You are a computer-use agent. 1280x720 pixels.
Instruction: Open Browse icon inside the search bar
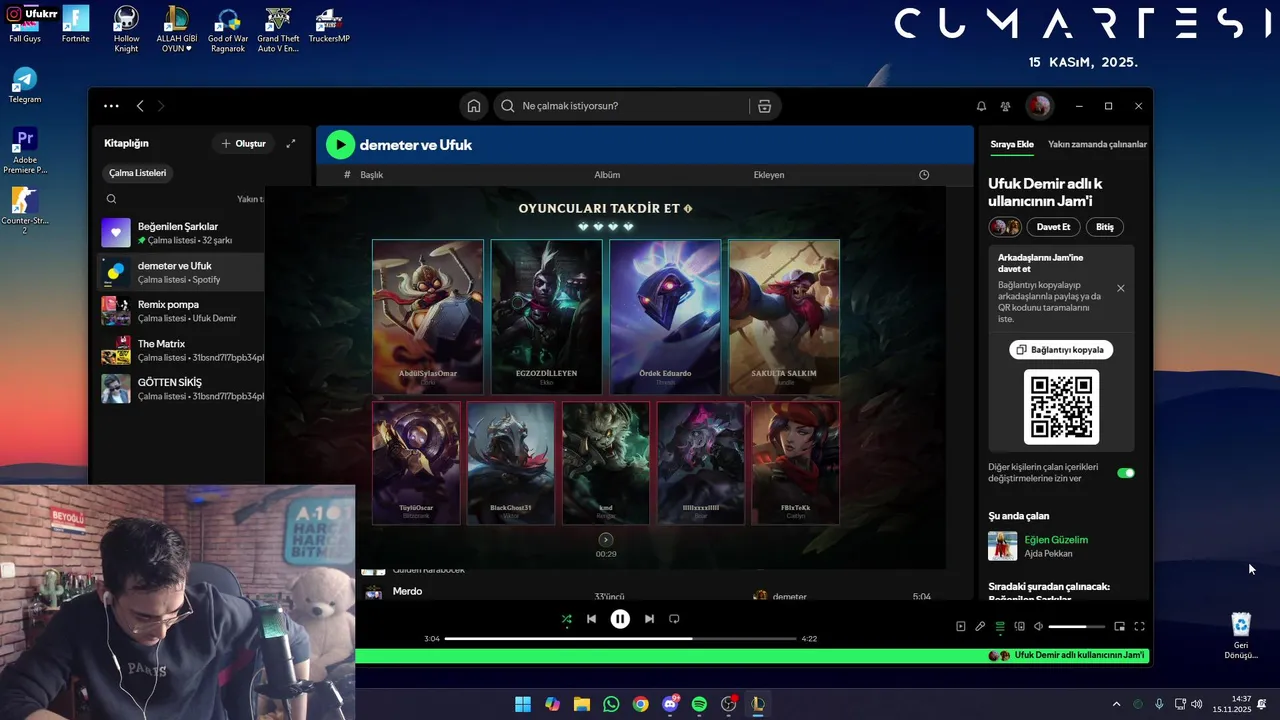pos(764,106)
